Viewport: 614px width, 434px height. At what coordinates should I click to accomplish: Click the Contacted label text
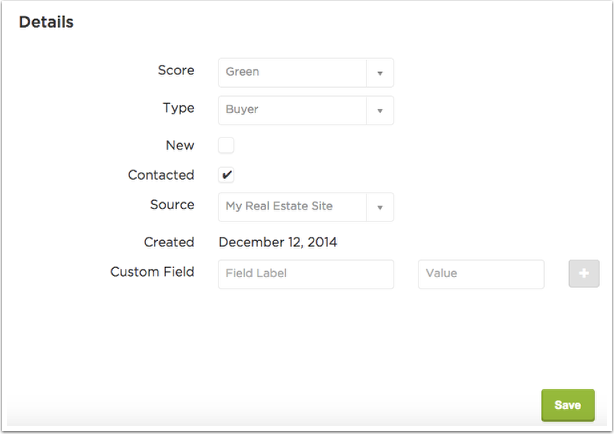pos(161,175)
